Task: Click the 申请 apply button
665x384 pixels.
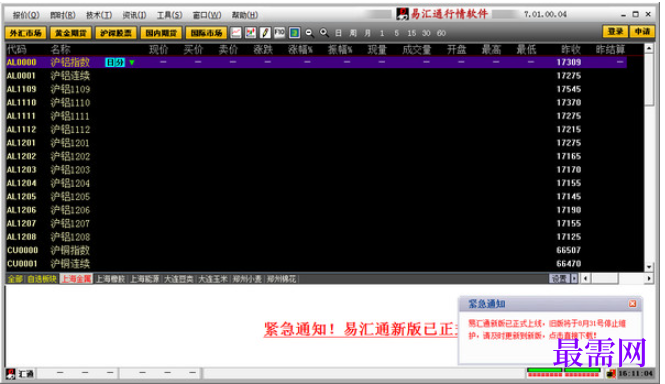Action: pos(642,31)
